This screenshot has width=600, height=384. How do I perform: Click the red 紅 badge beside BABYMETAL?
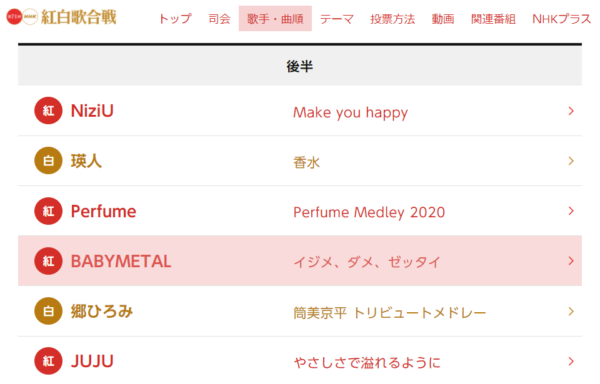(48, 261)
